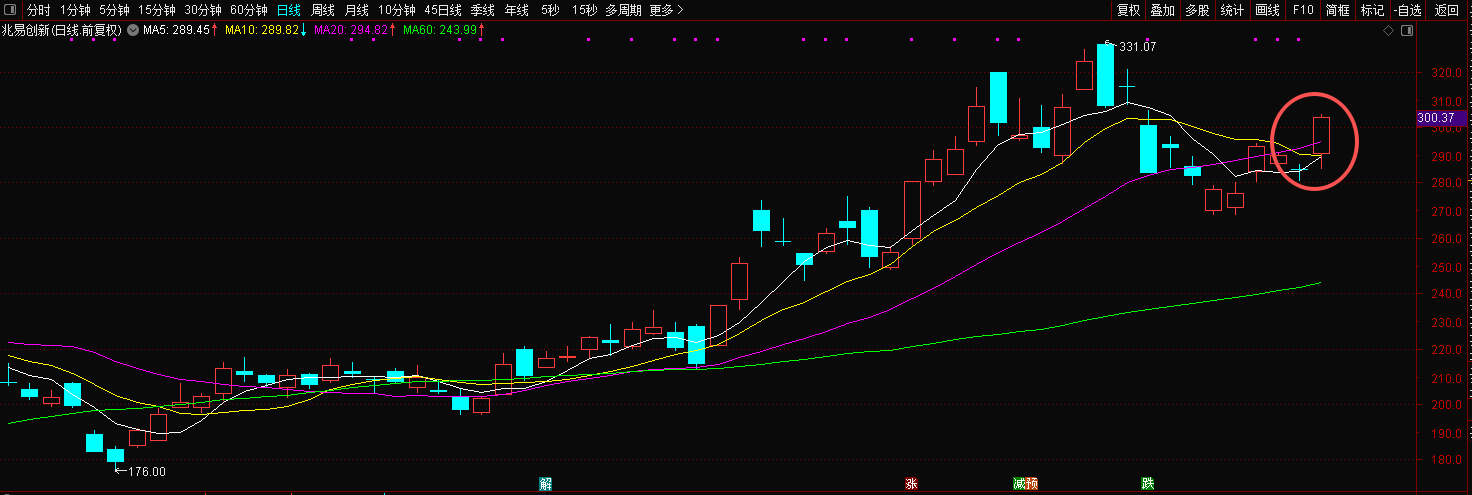The height and width of the screenshot is (495, 1472).
Task: Click the panel toggle icon at top-left
Action: (x=10, y=10)
